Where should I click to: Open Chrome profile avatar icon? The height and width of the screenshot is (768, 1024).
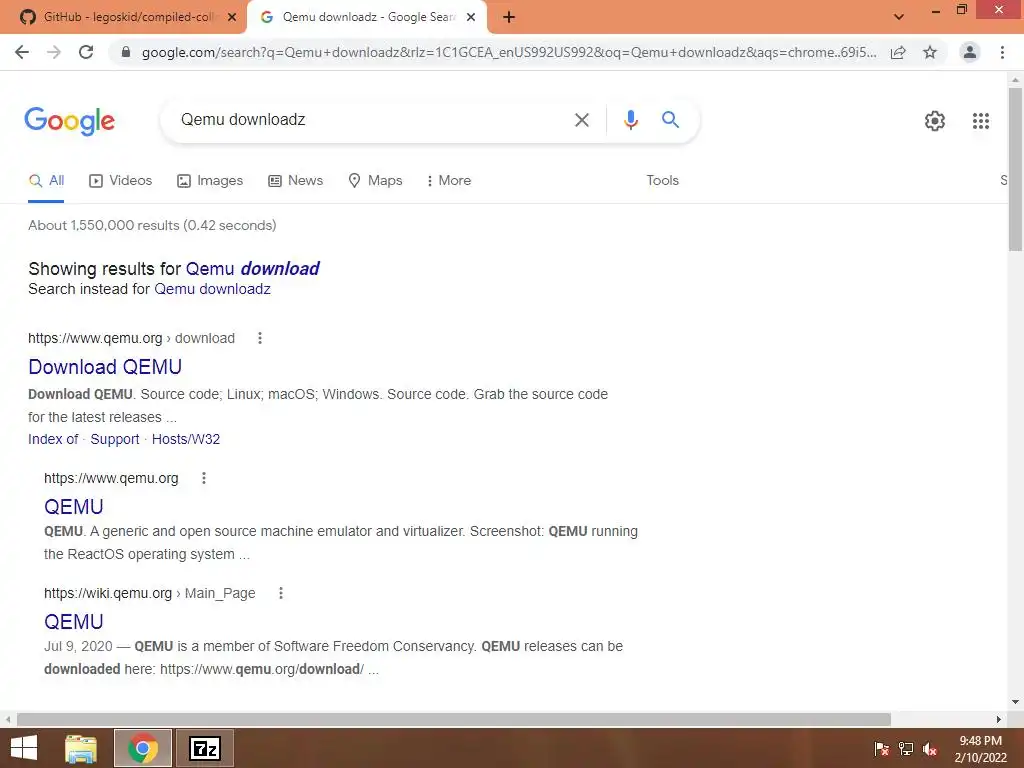pos(969,52)
